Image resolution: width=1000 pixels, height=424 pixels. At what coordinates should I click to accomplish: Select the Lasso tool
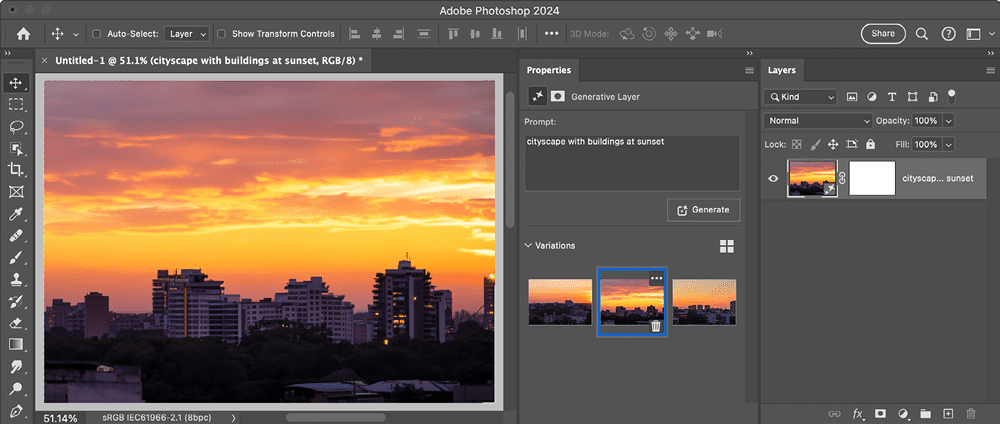[16, 126]
